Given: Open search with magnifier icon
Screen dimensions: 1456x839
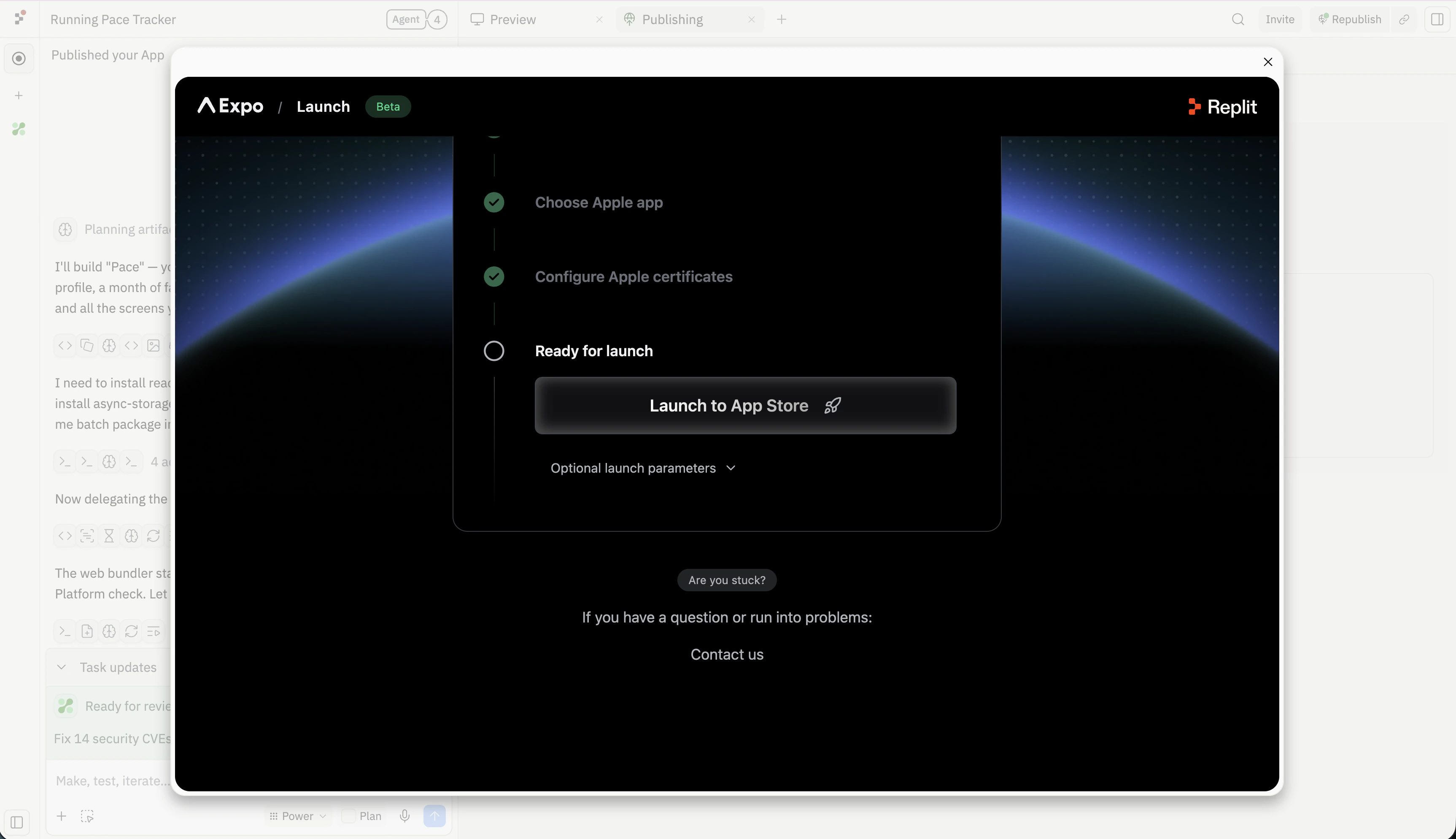Looking at the screenshot, I should pos(1238,19).
